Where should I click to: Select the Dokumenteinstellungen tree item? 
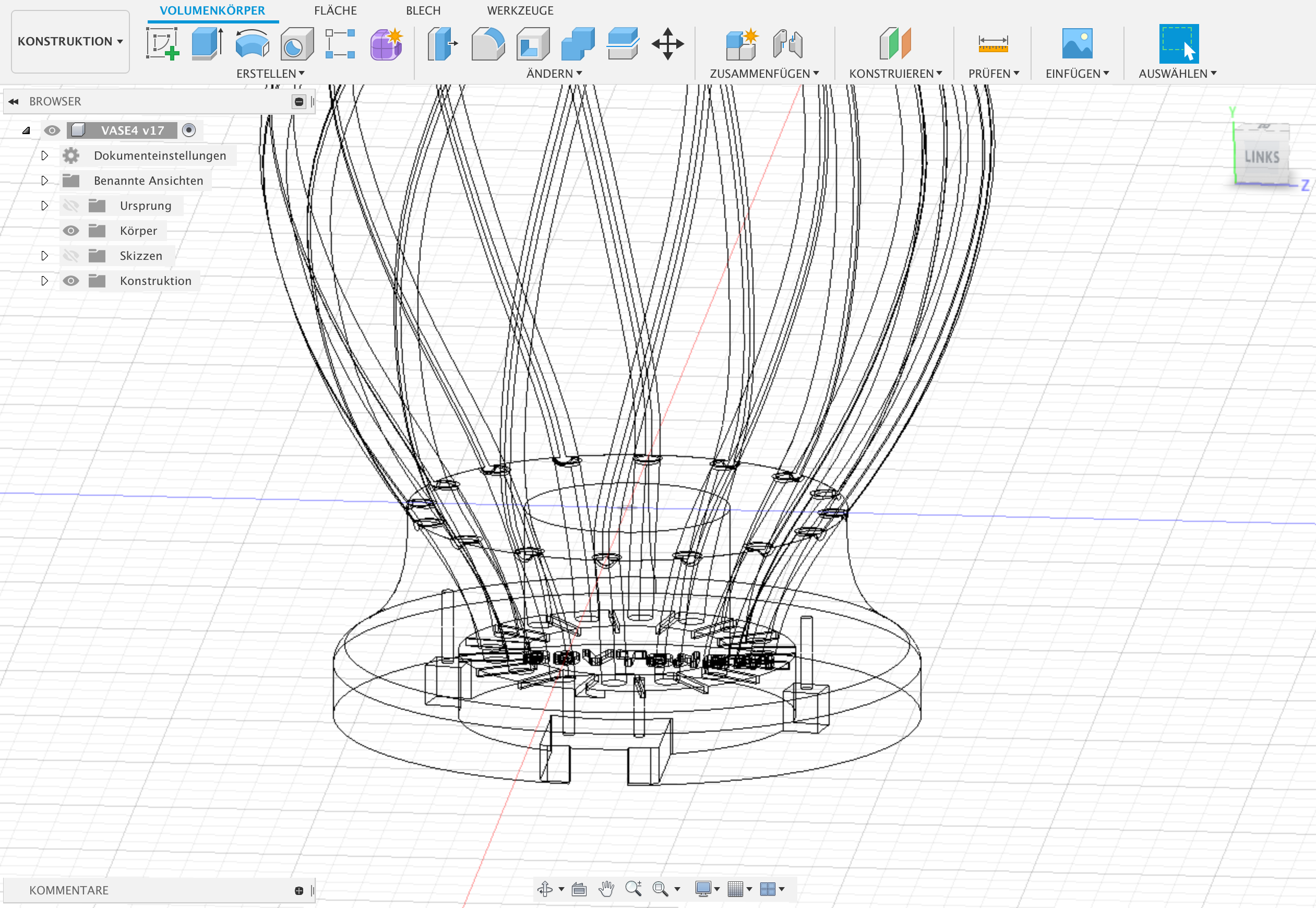point(160,156)
